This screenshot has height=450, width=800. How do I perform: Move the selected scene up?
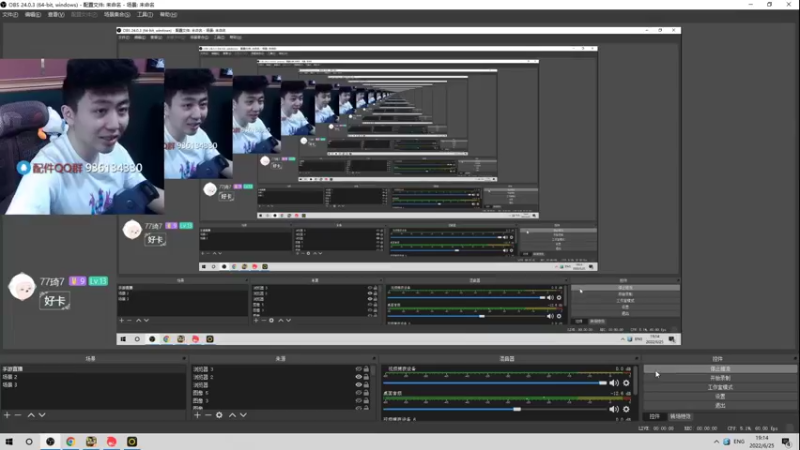point(31,415)
